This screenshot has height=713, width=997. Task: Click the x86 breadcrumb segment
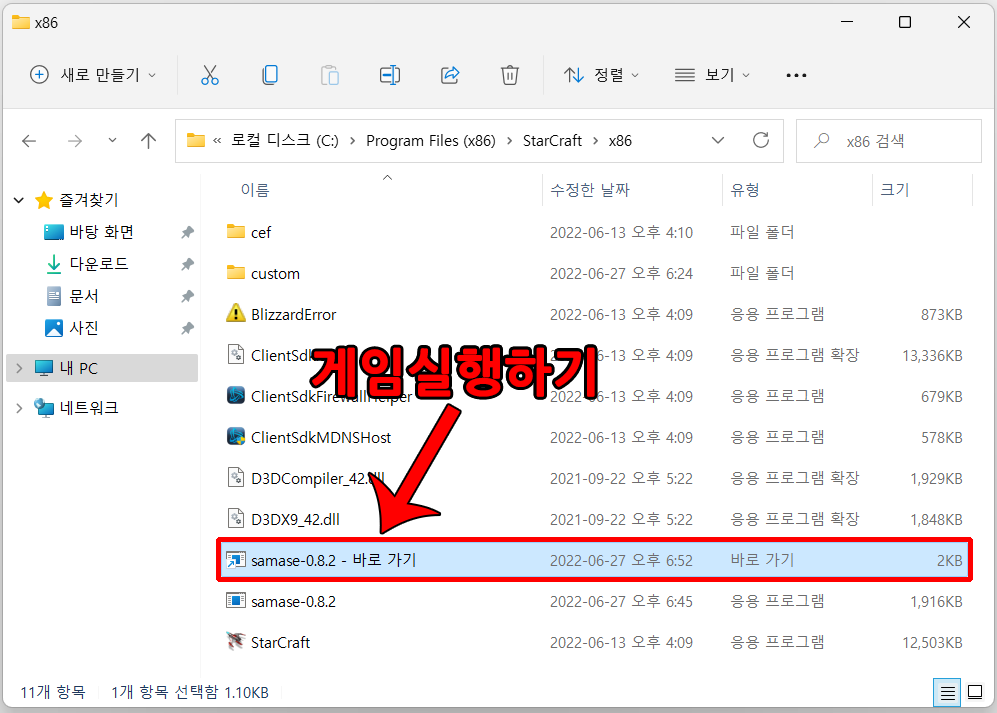(x=620, y=141)
